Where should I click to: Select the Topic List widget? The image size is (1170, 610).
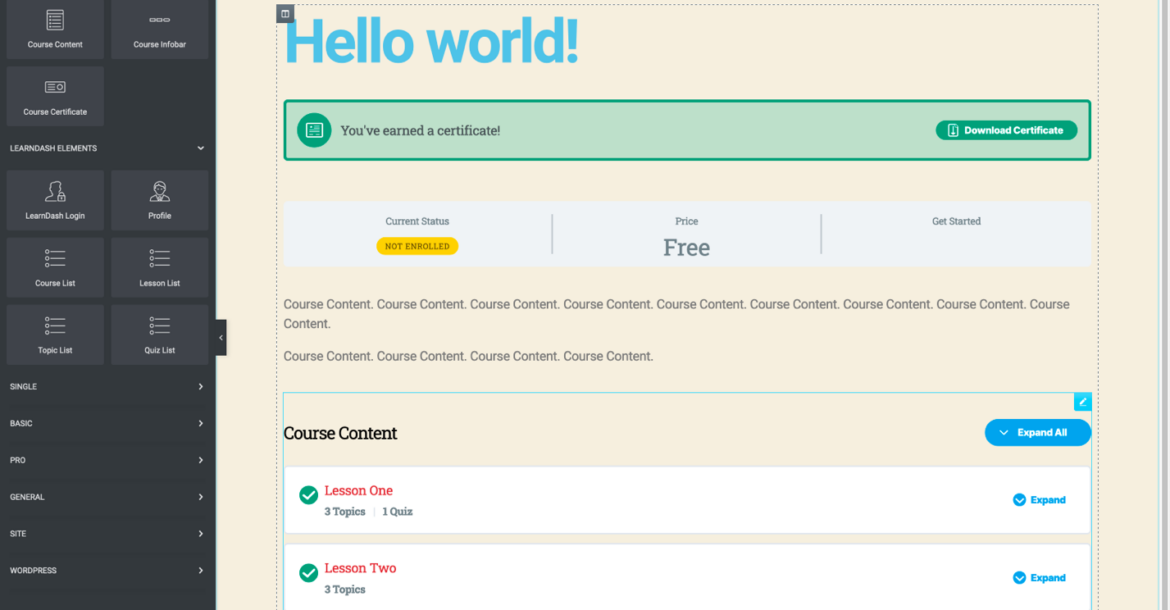coord(55,334)
